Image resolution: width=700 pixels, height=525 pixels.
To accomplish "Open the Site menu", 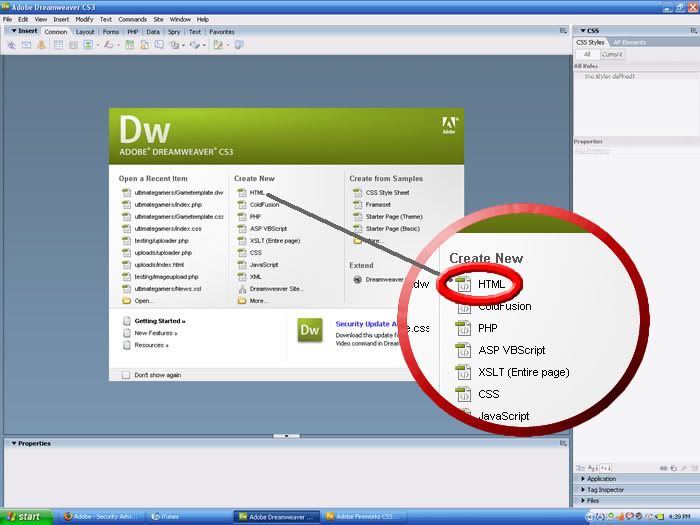I will (x=158, y=20).
